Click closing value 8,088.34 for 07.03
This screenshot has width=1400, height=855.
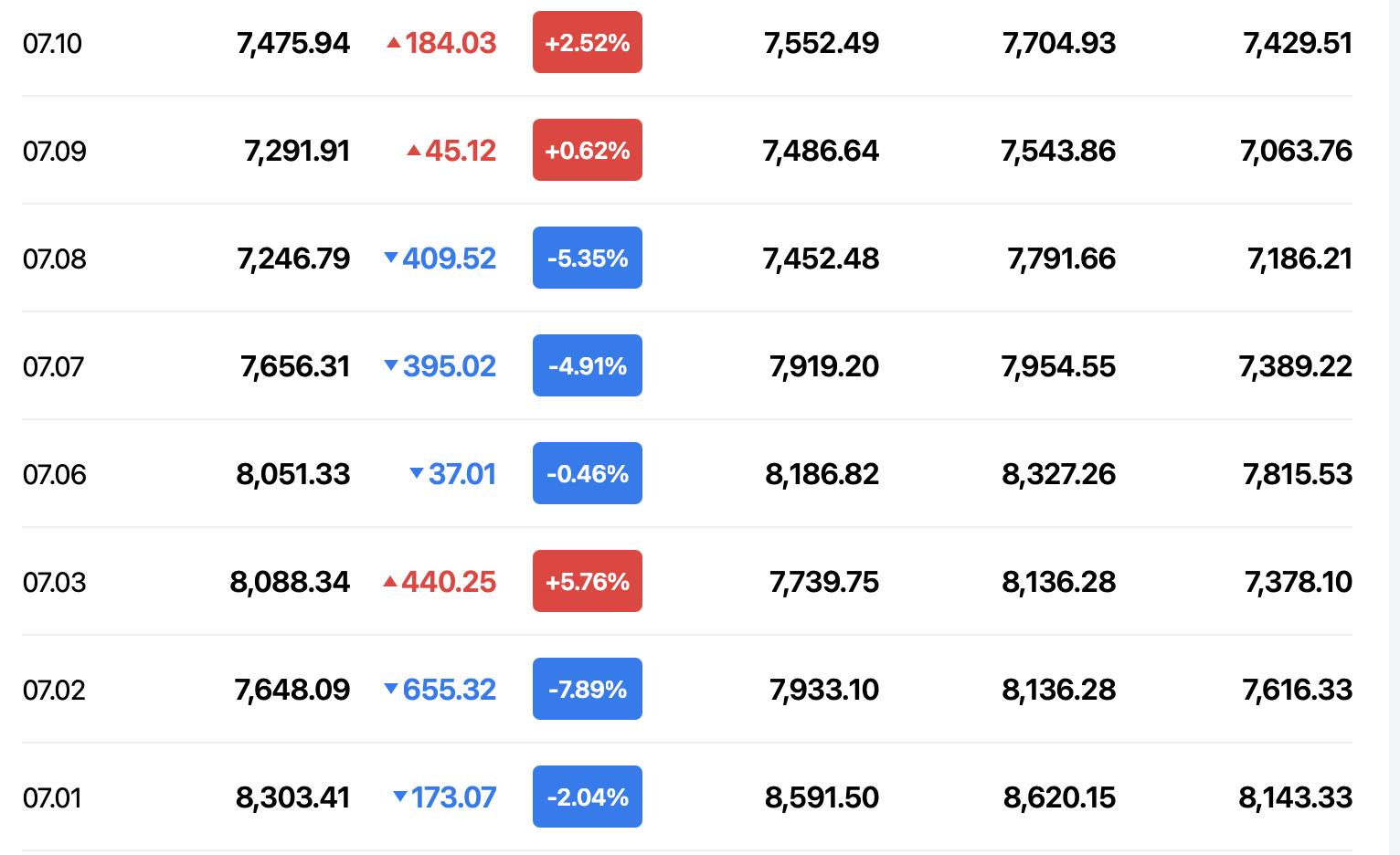[290, 582]
